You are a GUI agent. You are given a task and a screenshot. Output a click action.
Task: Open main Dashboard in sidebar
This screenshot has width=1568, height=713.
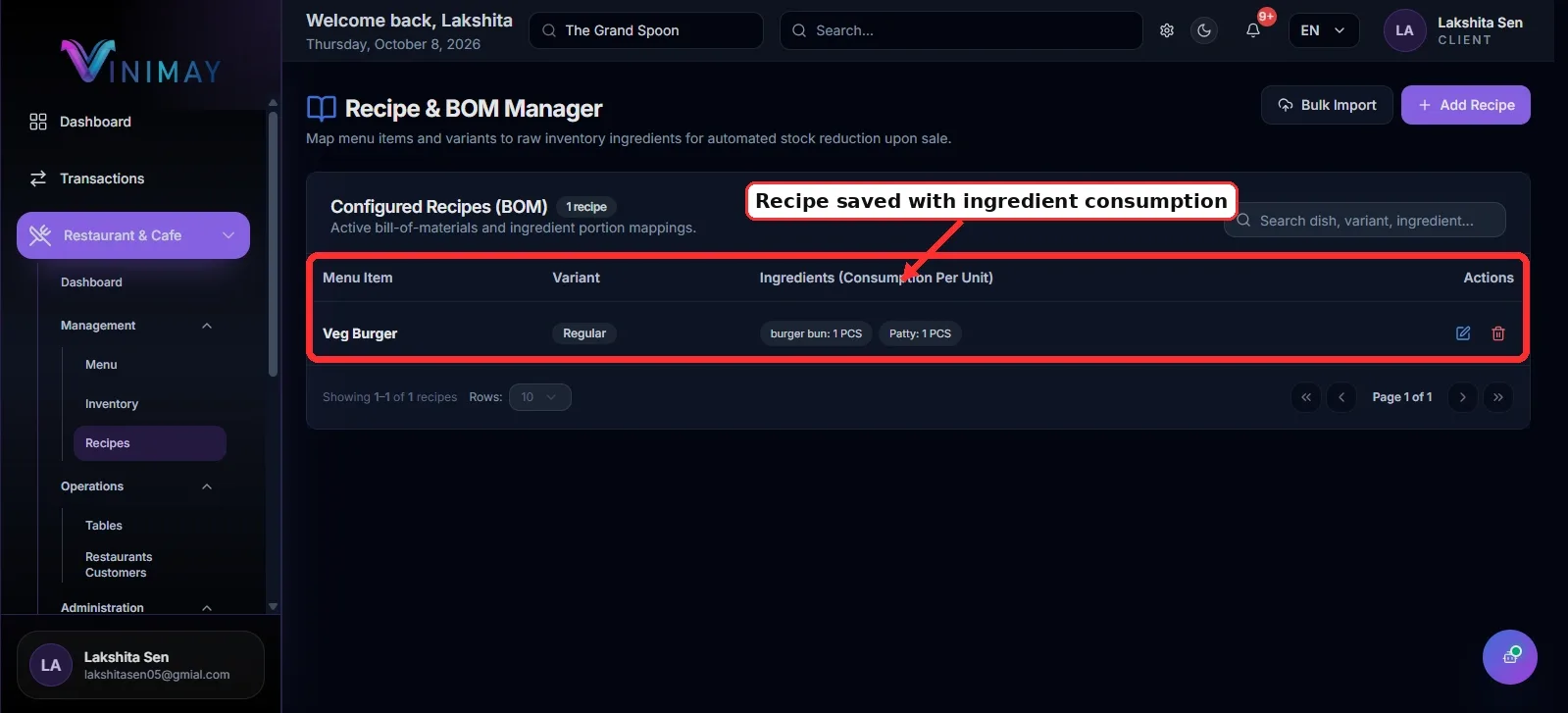click(x=95, y=122)
